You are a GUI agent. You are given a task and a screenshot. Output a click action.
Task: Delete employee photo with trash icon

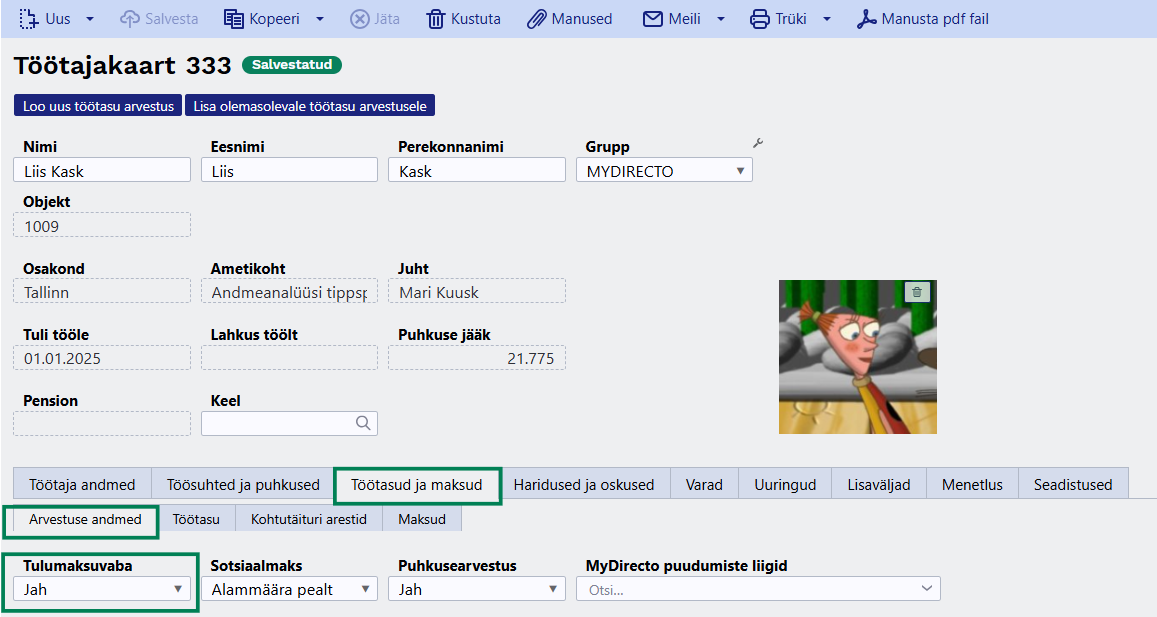pyautogui.click(x=918, y=292)
